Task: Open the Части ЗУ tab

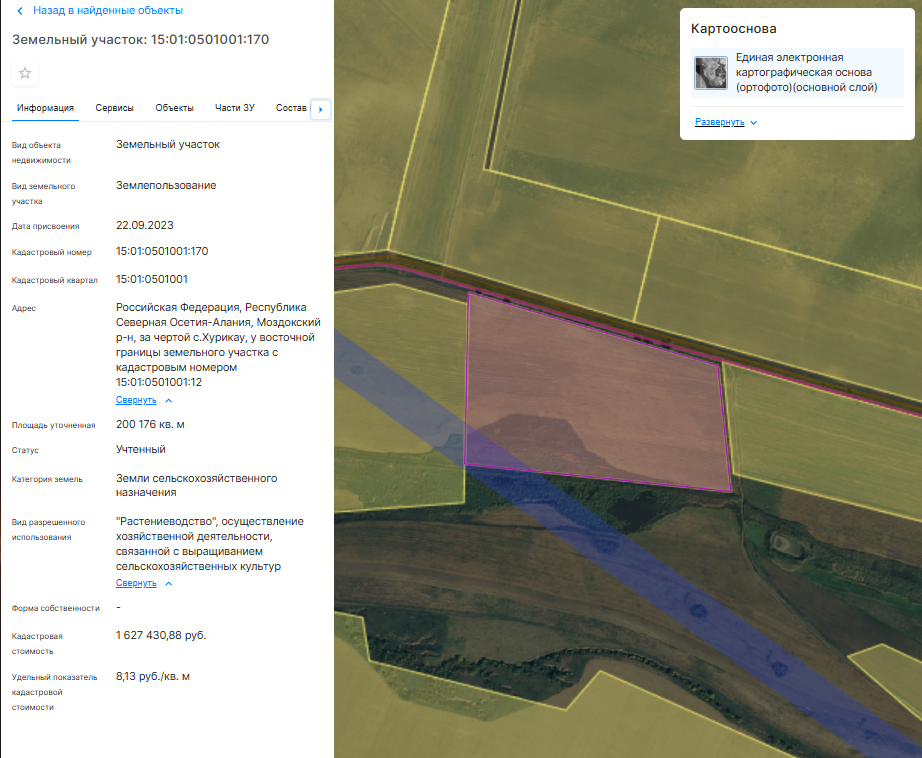Action: 235,108
